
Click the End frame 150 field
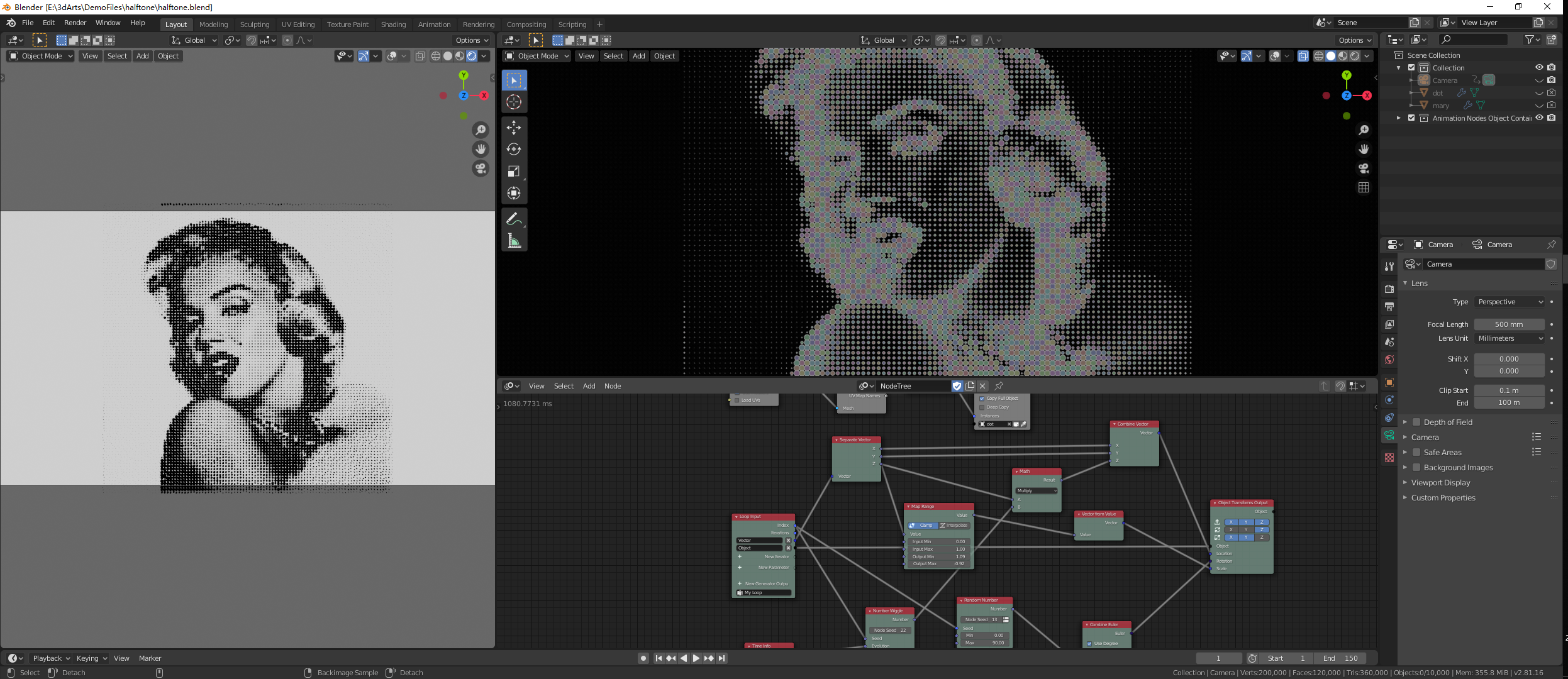tap(1340, 658)
